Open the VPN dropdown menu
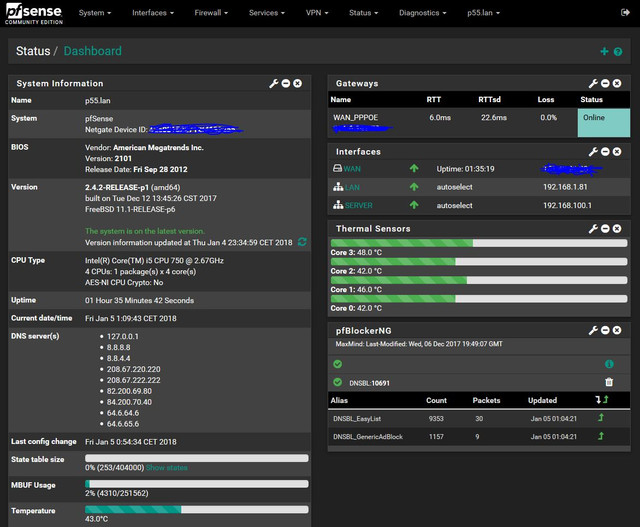640x527 pixels. [x=317, y=13]
